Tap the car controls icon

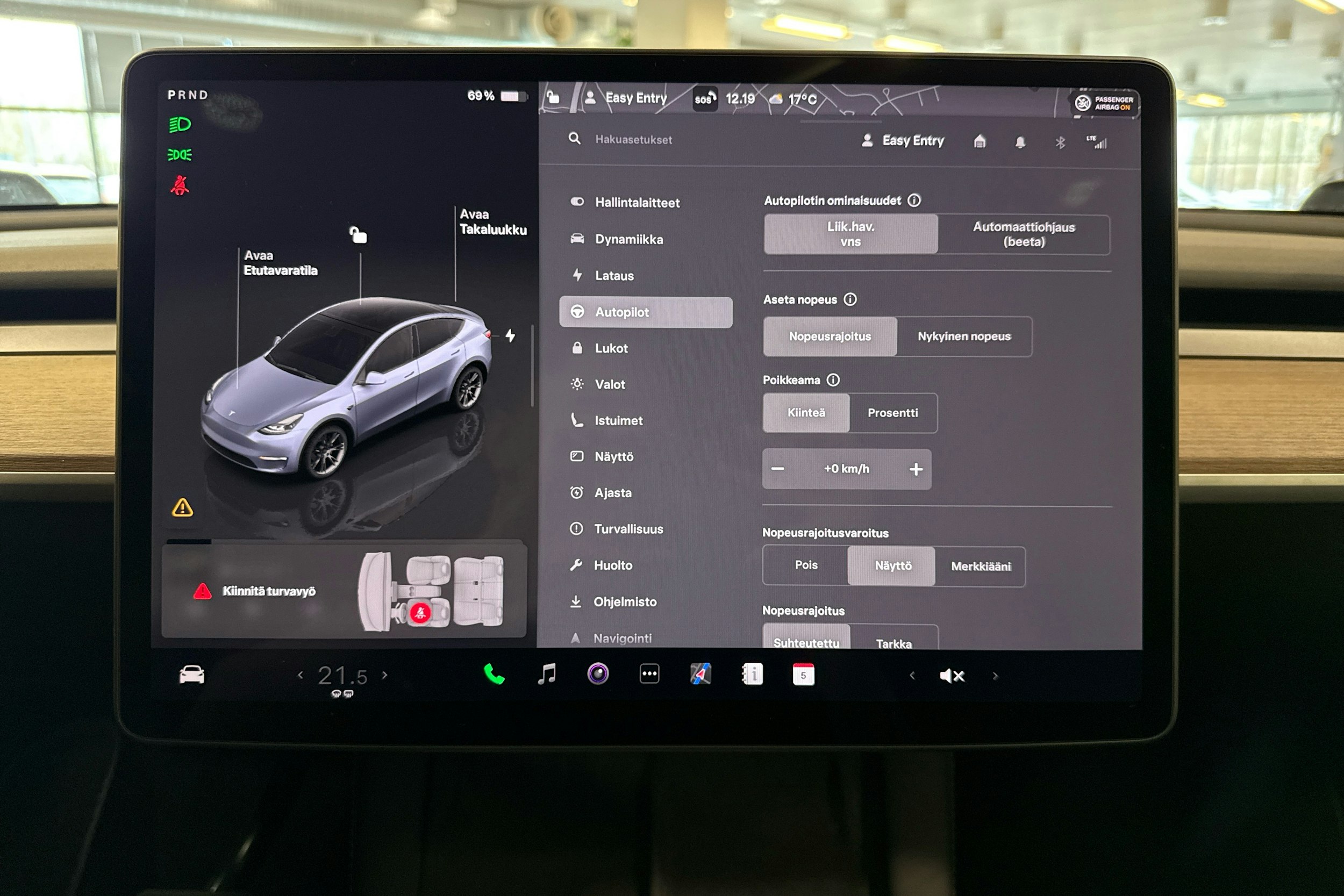[191, 675]
